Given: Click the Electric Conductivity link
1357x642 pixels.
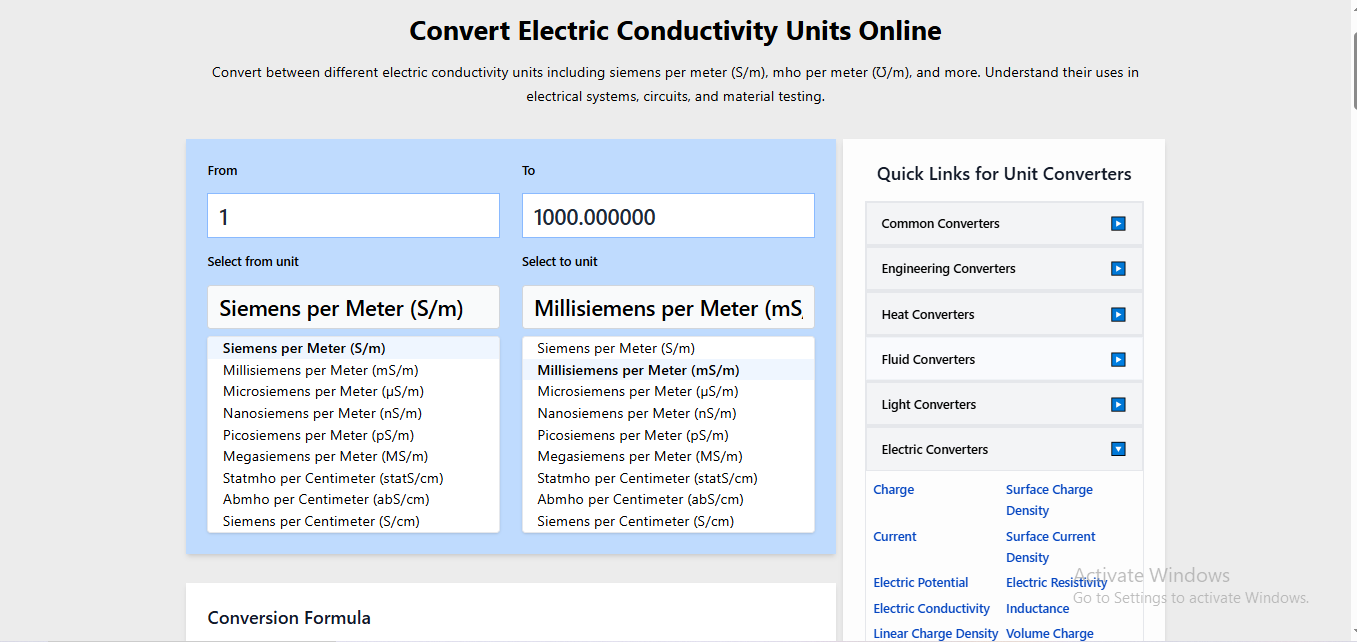Looking at the screenshot, I should coord(931,608).
